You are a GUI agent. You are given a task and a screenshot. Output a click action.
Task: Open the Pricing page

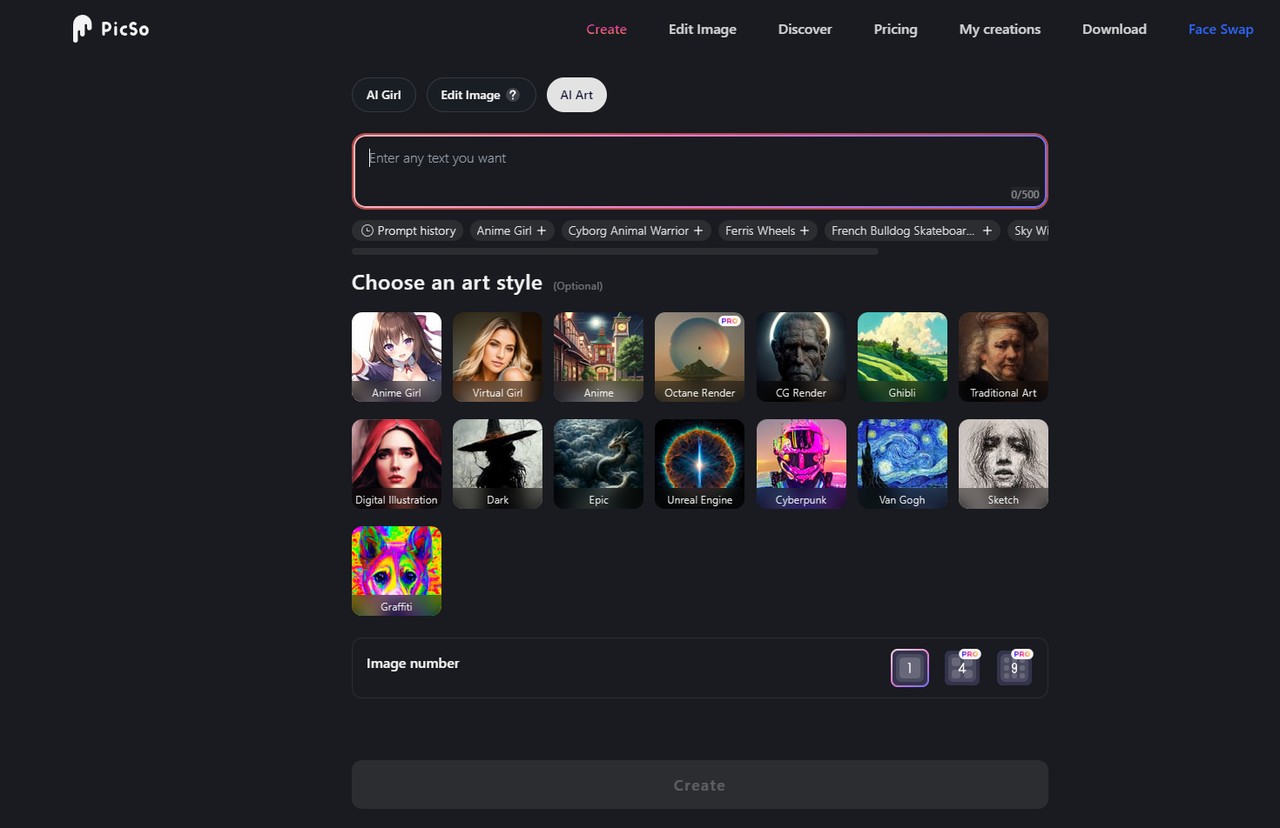(895, 29)
